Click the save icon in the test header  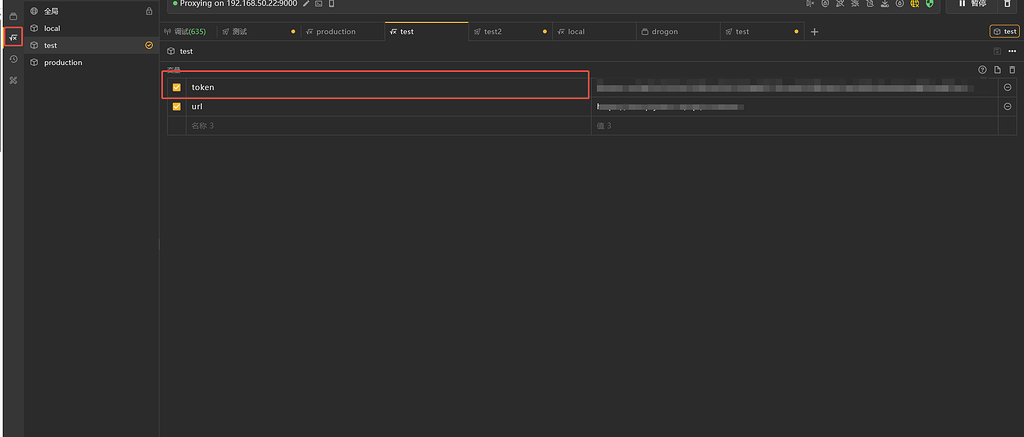997,51
